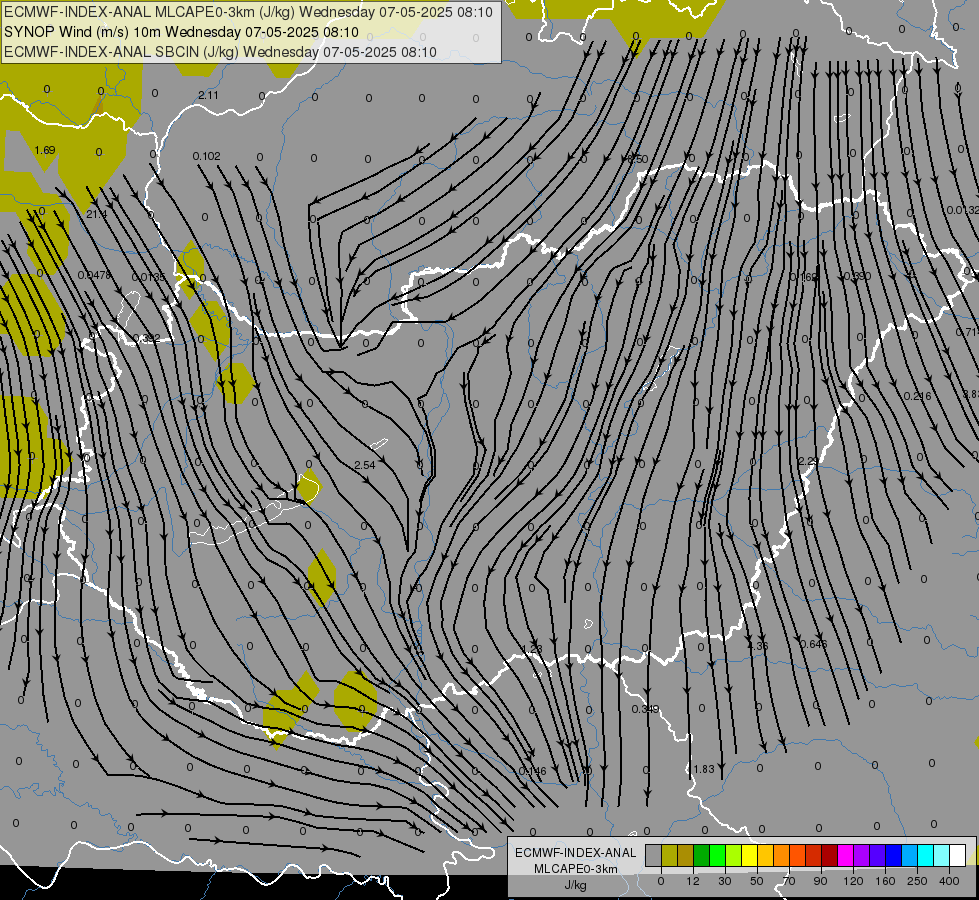Click the map value 0.0478
The height and width of the screenshot is (900, 979).
(94, 275)
